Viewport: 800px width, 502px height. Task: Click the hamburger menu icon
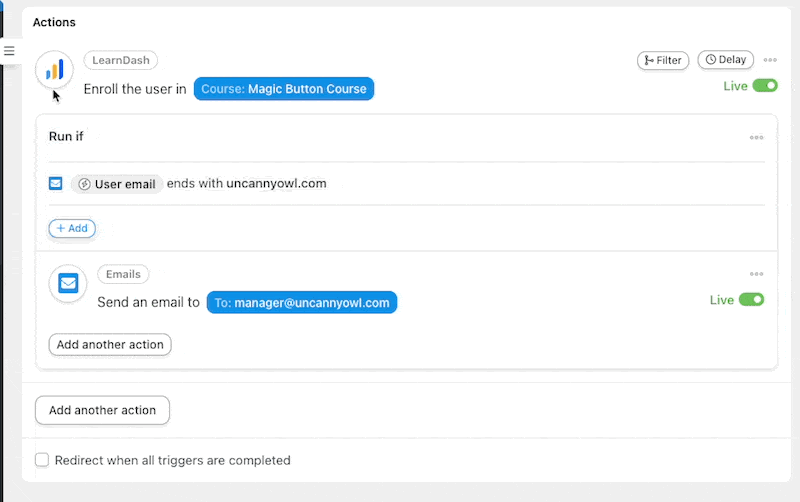tap(9, 50)
